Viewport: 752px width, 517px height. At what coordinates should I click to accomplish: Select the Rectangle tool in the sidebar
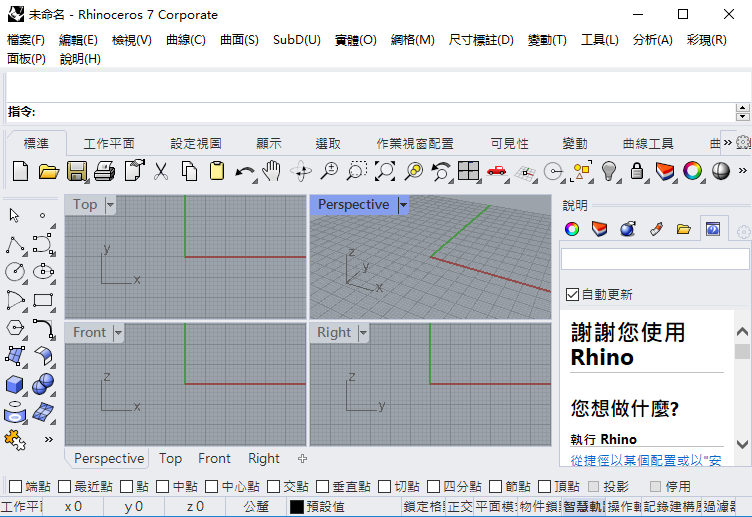tap(43, 300)
